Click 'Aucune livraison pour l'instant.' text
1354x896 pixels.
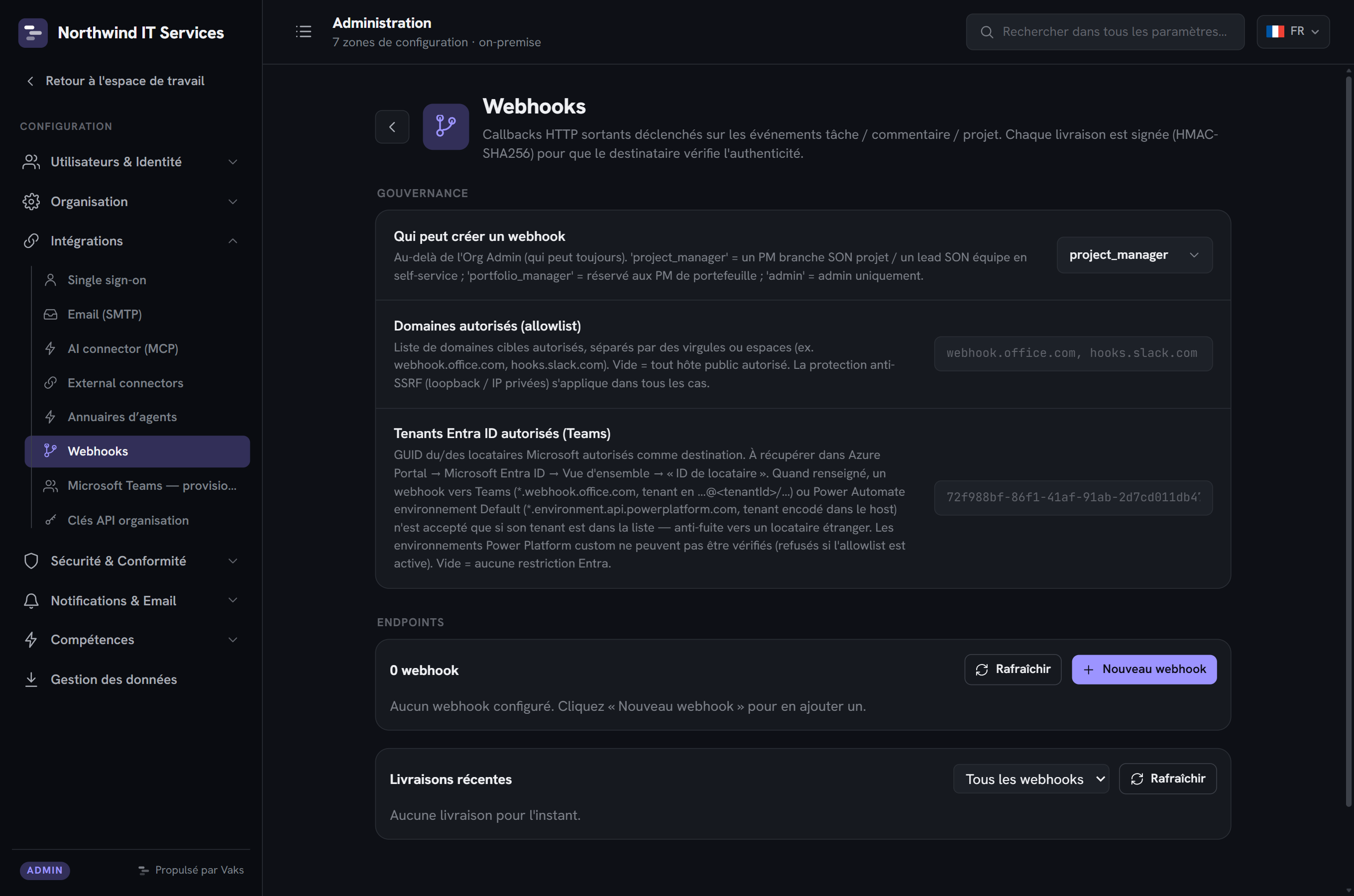click(x=485, y=815)
